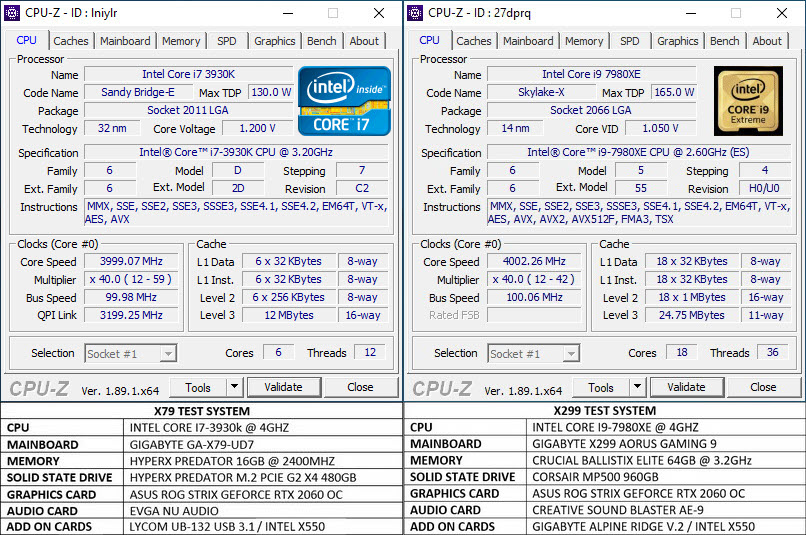
Task: Minimize the CPU-Z 27dprq window
Action: coord(691,13)
